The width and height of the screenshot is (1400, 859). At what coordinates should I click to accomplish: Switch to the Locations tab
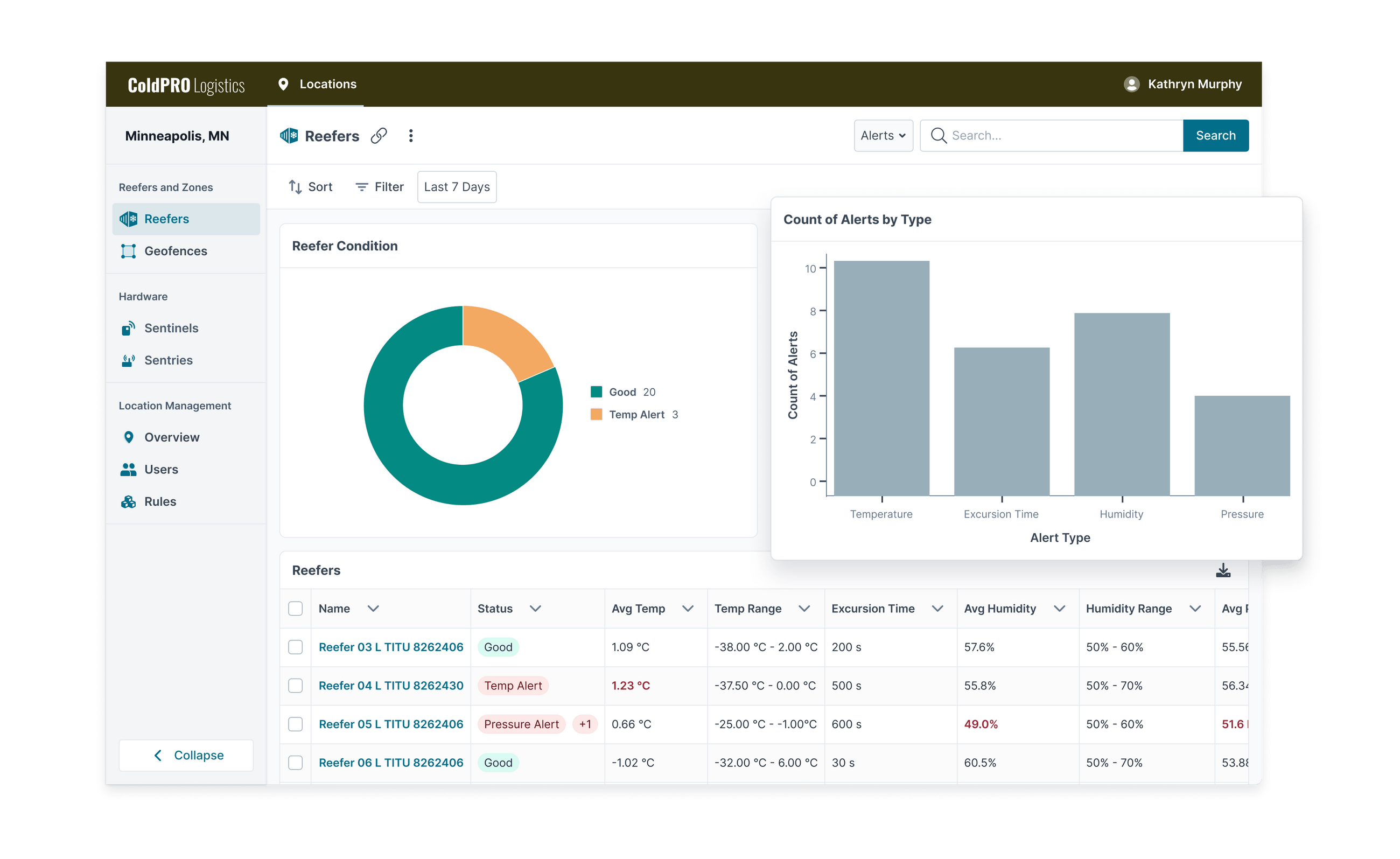point(316,83)
